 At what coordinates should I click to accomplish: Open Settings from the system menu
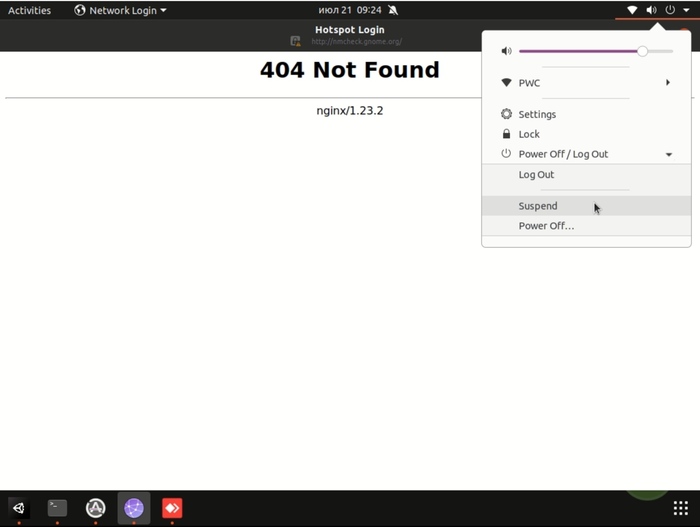click(x=586, y=114)
